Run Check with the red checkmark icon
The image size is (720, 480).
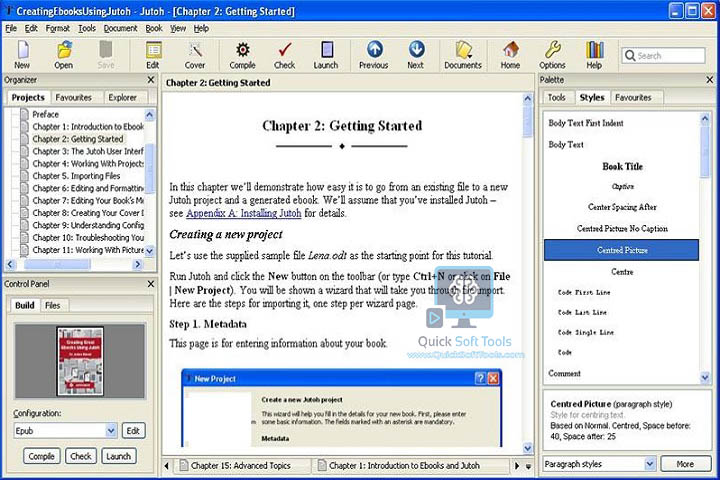click(285, 55)
